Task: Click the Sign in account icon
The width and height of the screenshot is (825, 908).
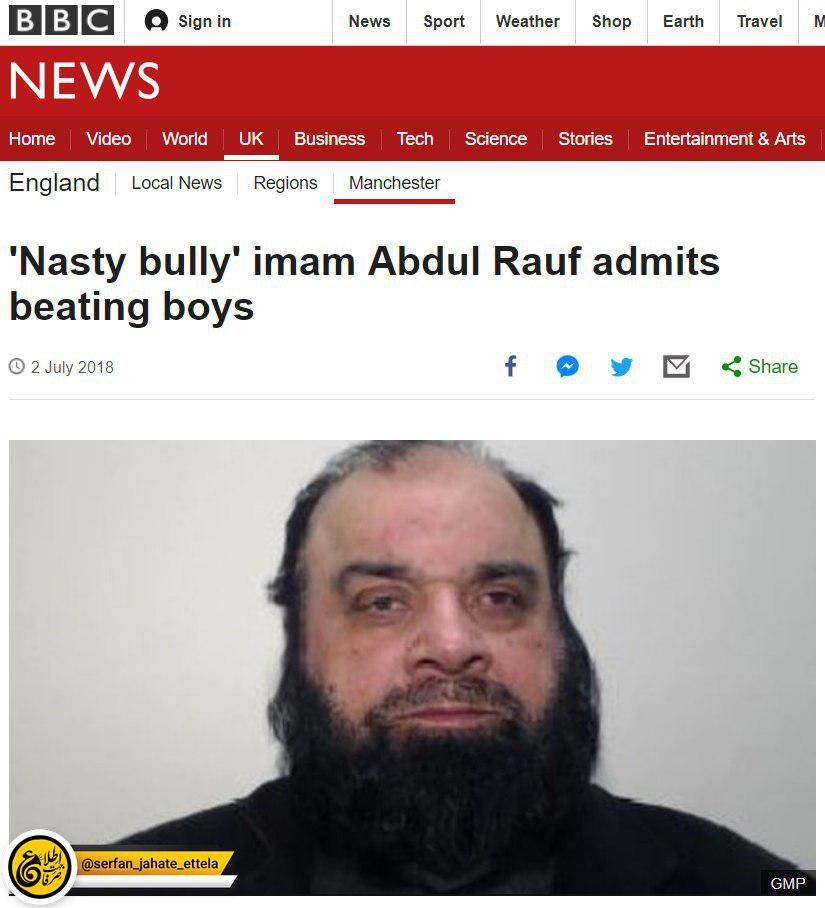Action: pyautogui.click(x=156, y=21)
